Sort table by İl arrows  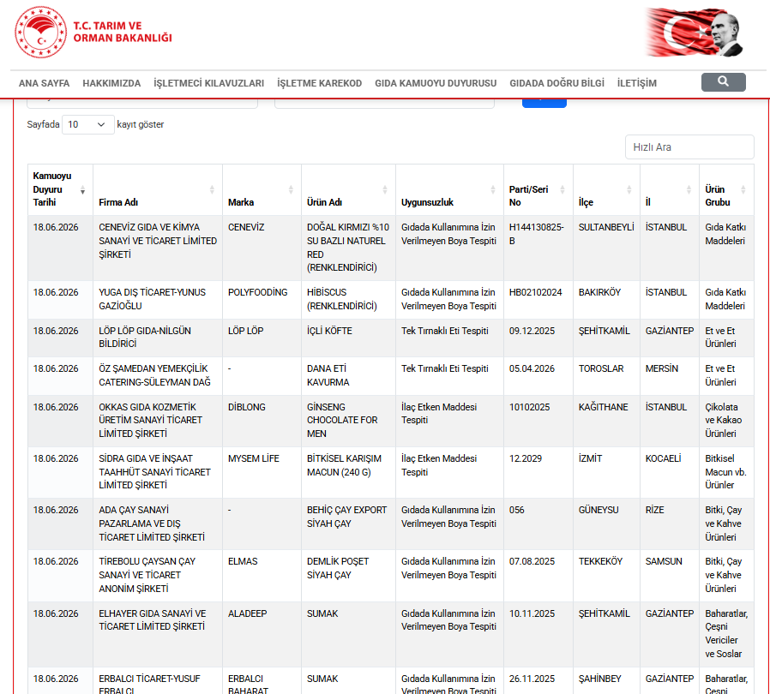pyautogui.click(x=689, y=190)
